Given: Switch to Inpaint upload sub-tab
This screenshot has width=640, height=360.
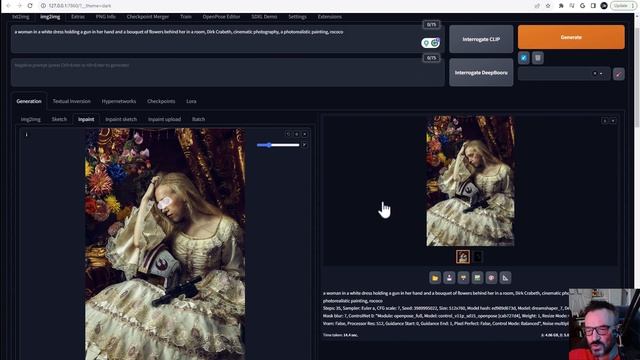Looking at the screenshot, I should (164, 119).
